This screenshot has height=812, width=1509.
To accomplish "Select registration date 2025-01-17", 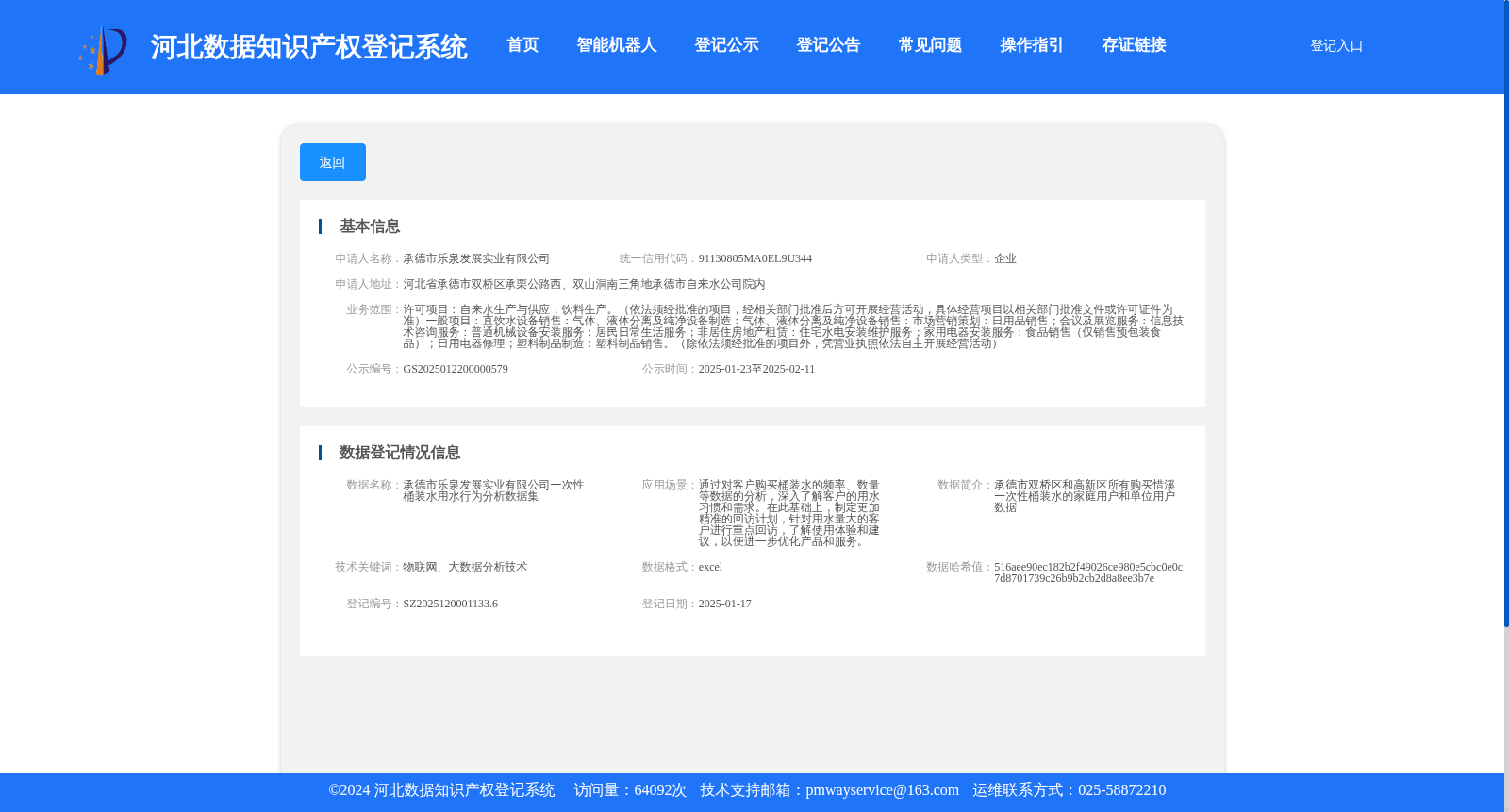I will coord(725,604).
